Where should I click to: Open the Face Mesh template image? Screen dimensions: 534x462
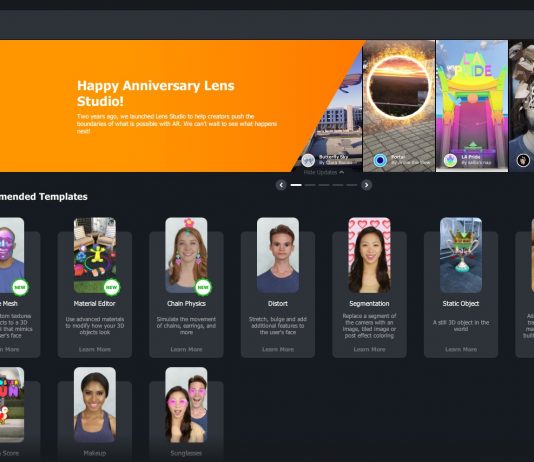click(x=12, y=255)
